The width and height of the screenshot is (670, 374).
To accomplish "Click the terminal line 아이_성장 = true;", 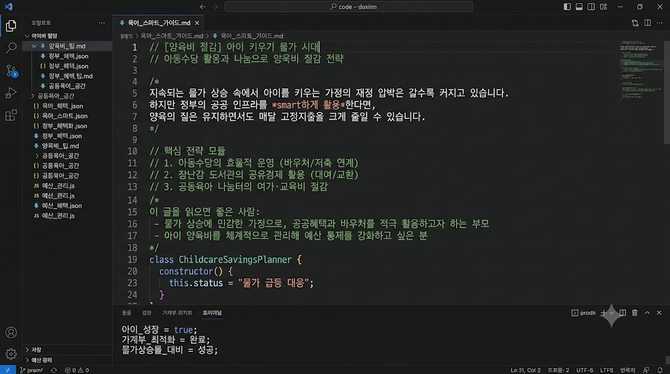I will pyautogui.click(x=159, y=330).
